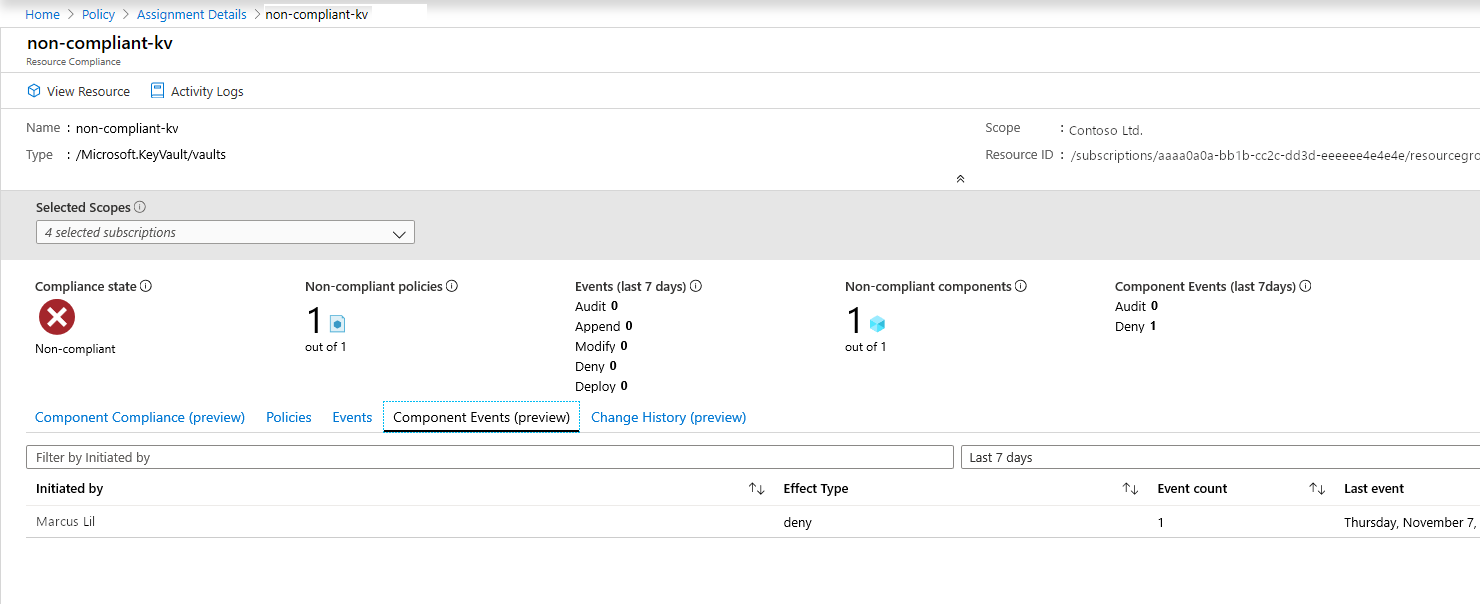Open Policy from the breadcrumb trail
This screenshot has height=604, width=1480.
pos(97,14)
